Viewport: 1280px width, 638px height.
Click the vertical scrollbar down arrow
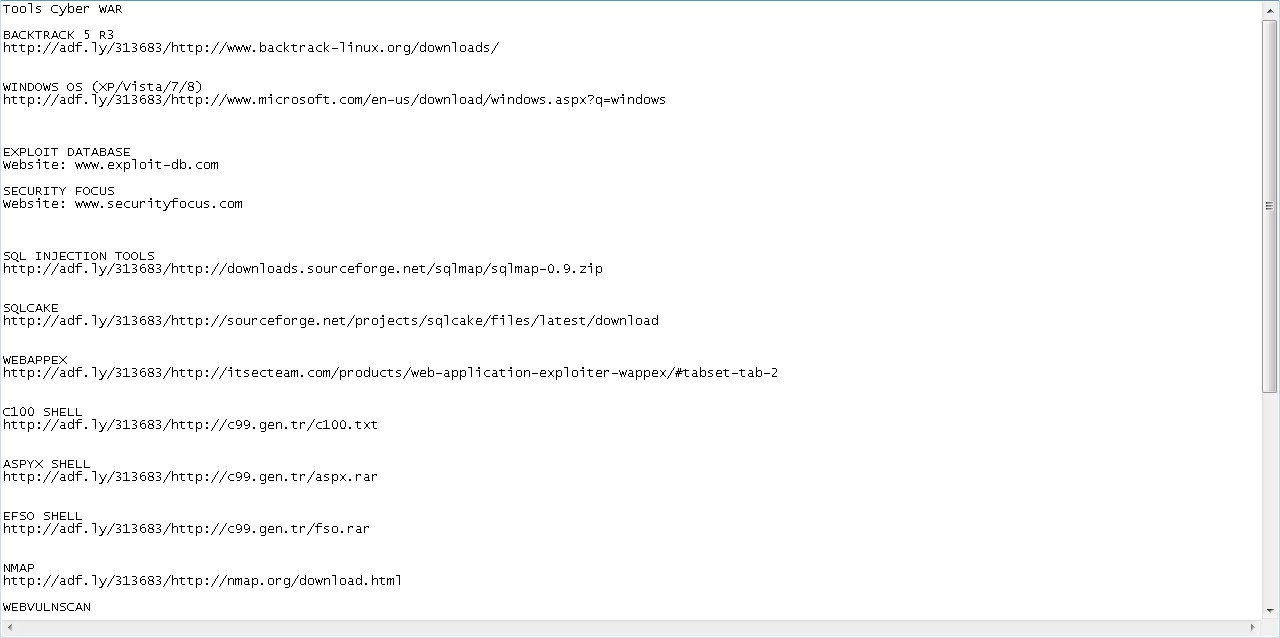coord(1270,610)
